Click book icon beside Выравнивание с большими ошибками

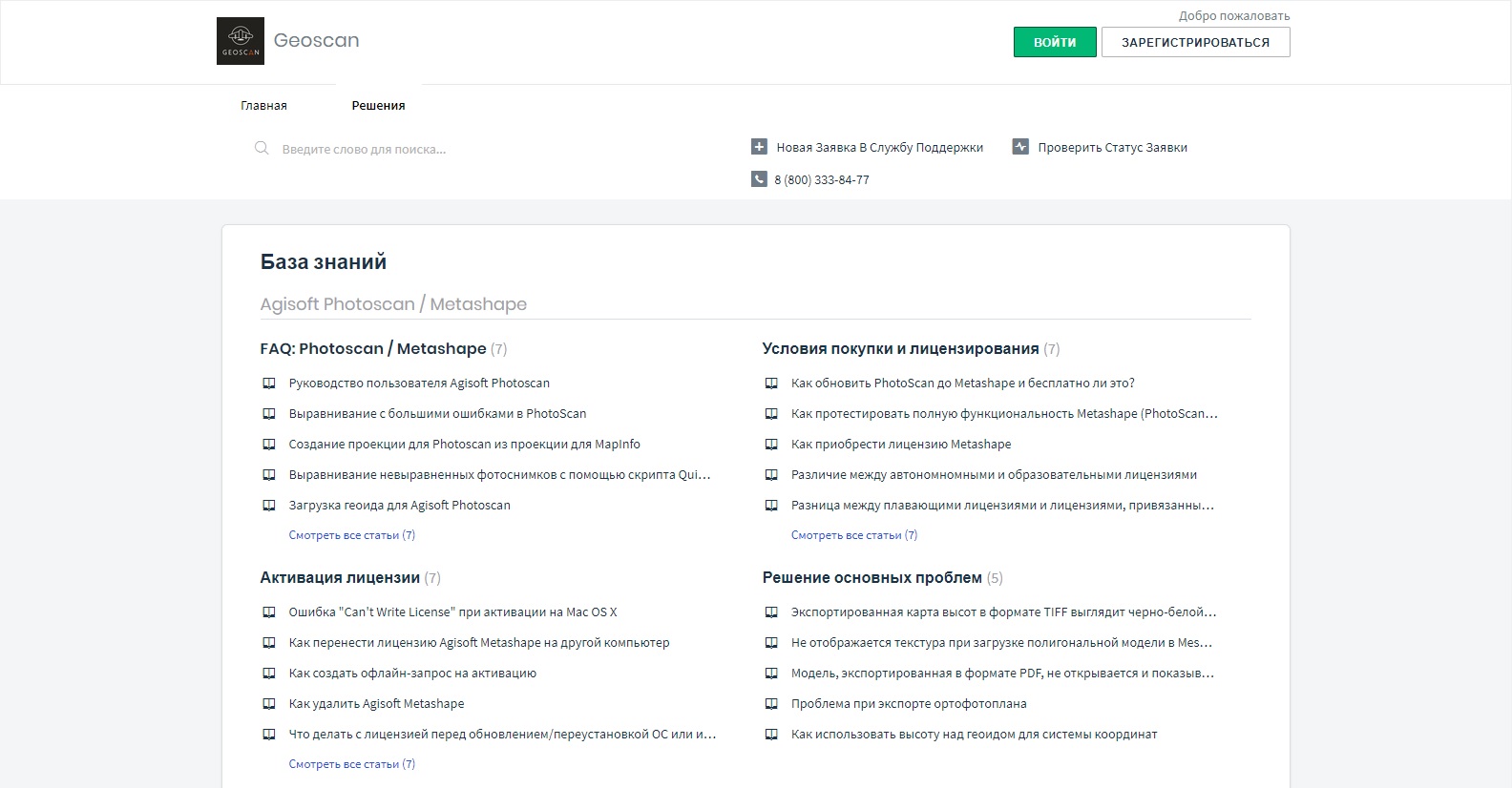269,414
